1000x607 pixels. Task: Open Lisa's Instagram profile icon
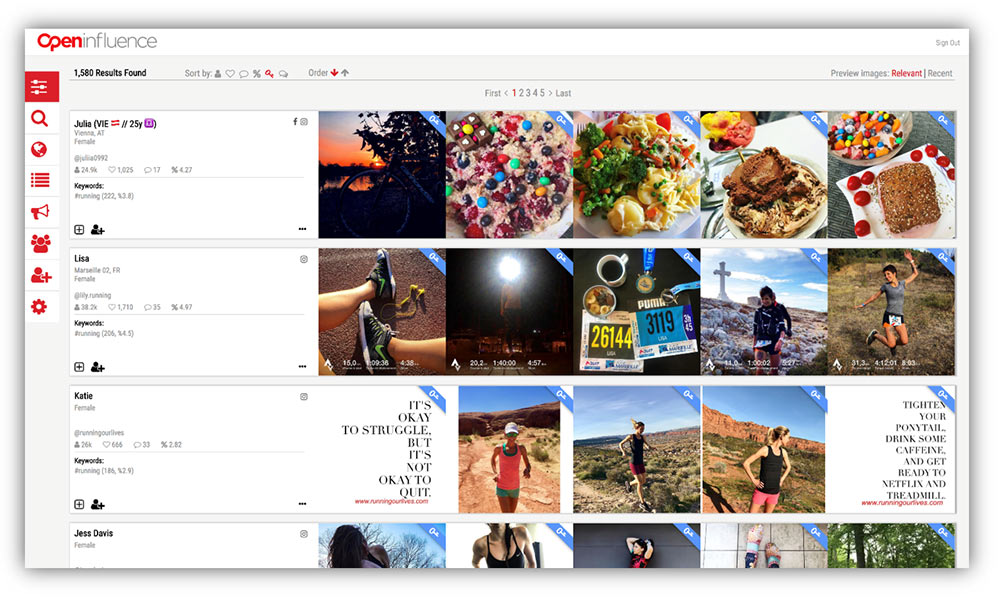pyautogui.click(x=304, y=260)
